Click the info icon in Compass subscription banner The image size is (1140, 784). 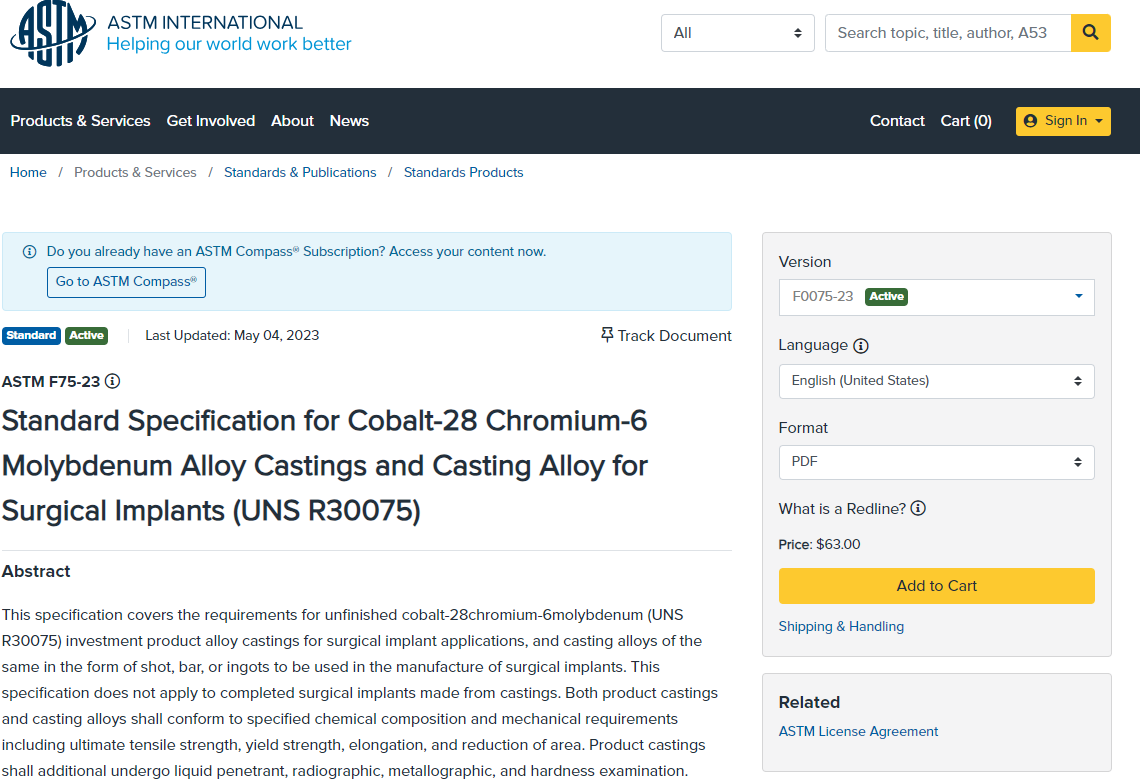pyautogui.click(x=30, y=252)
